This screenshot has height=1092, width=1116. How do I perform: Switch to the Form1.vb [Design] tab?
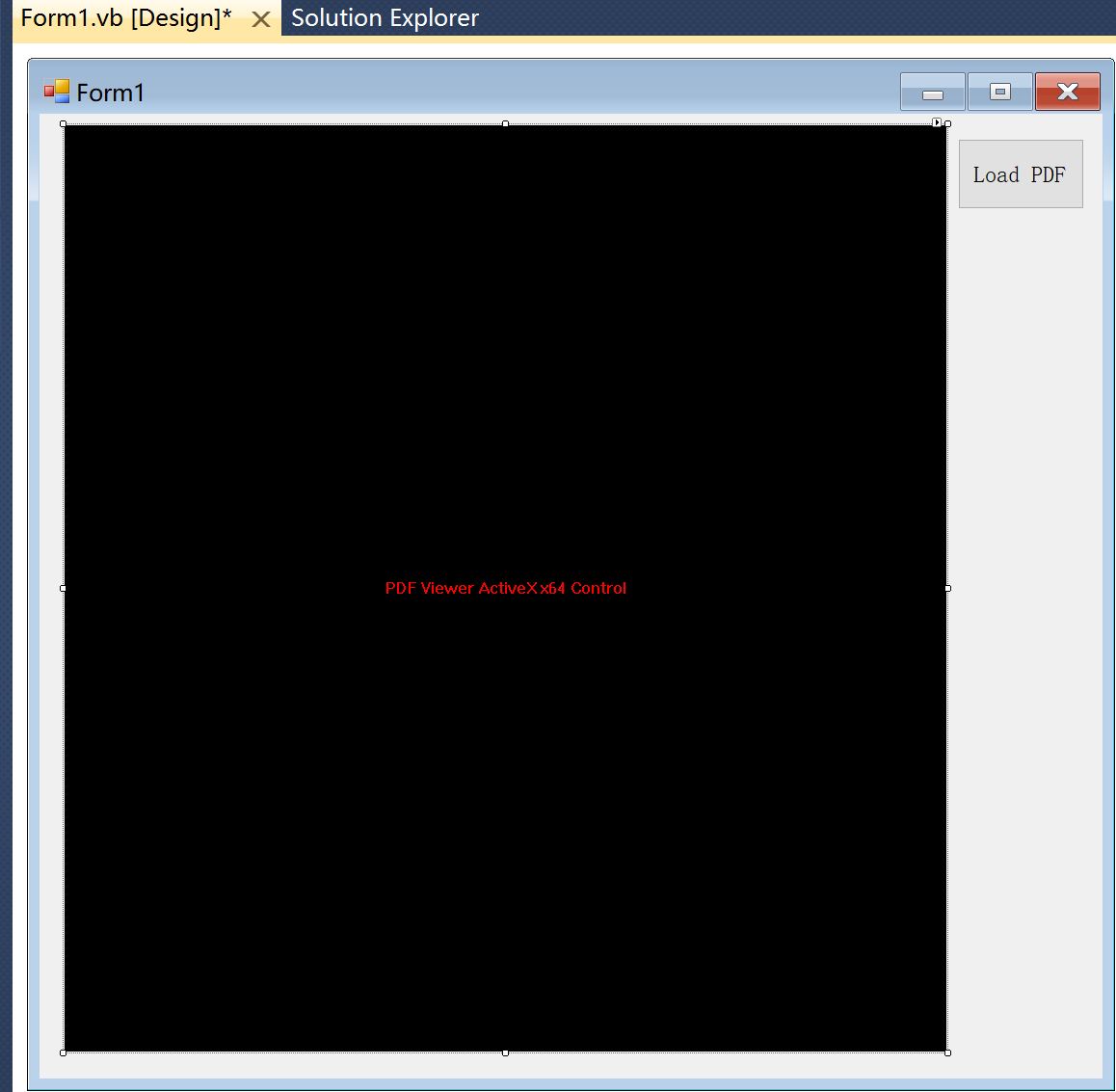click(x=125, y=18)
